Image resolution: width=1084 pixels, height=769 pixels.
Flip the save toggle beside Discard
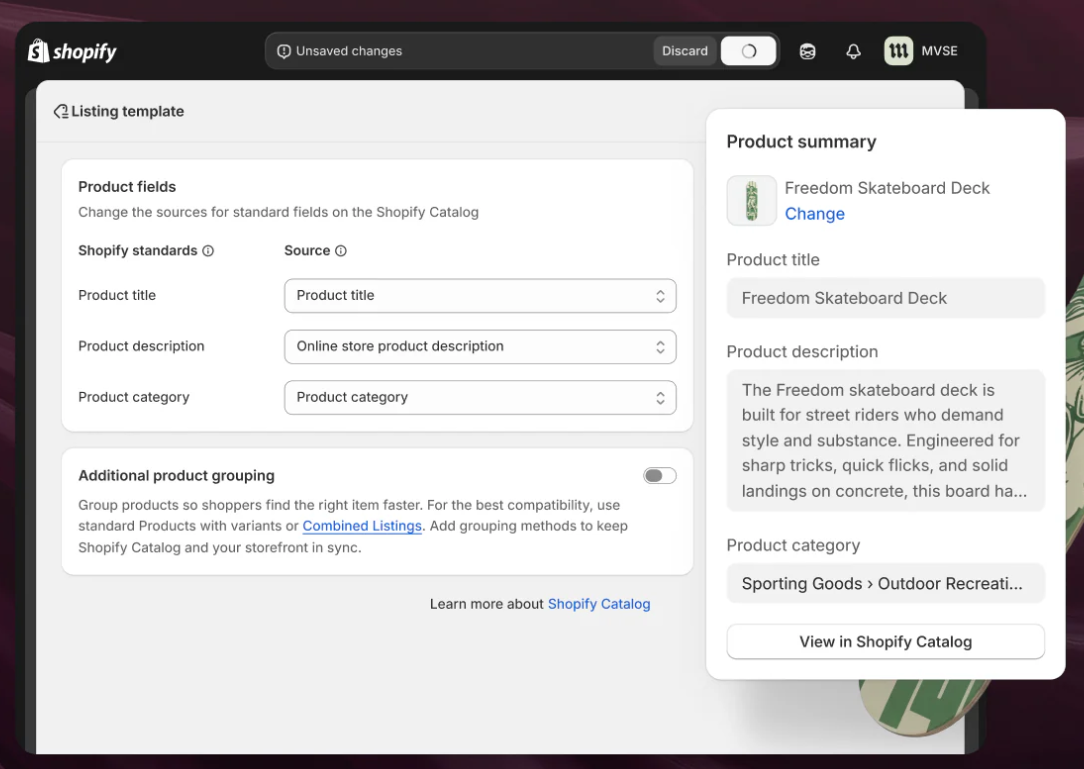click(748, 50)
